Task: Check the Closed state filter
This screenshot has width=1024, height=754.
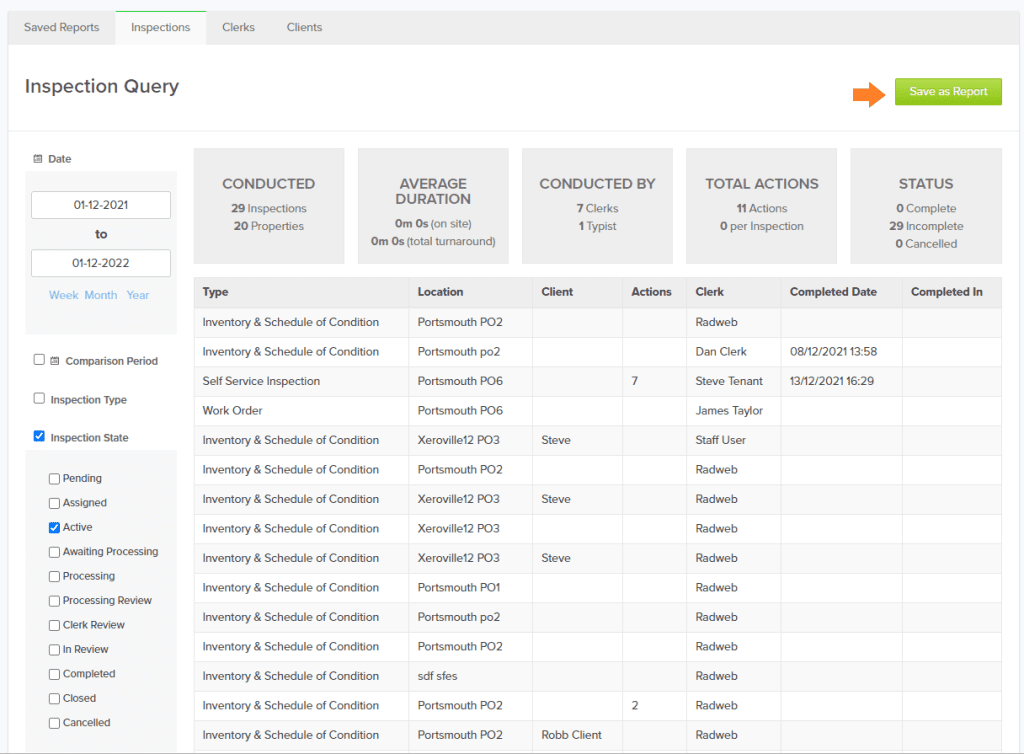Action: [54, 699]
